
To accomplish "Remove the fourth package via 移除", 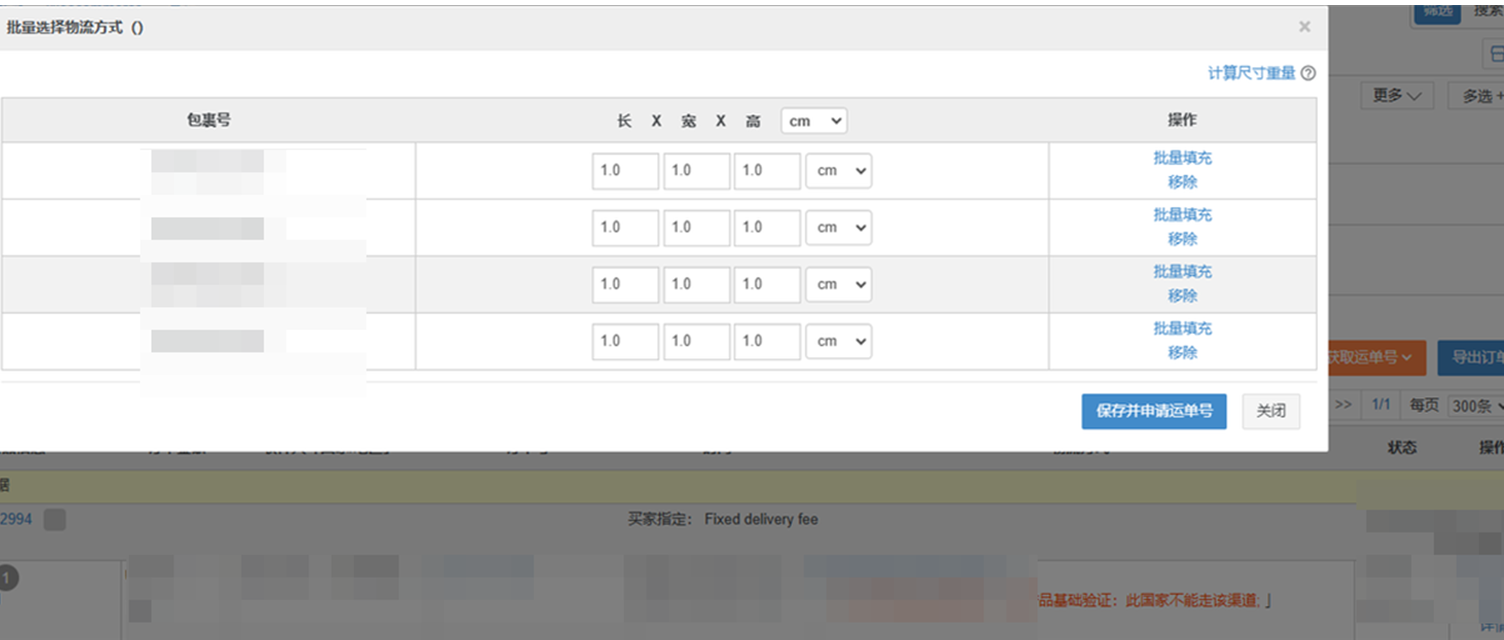I will pyautogui.click(x=1182, y=353).
